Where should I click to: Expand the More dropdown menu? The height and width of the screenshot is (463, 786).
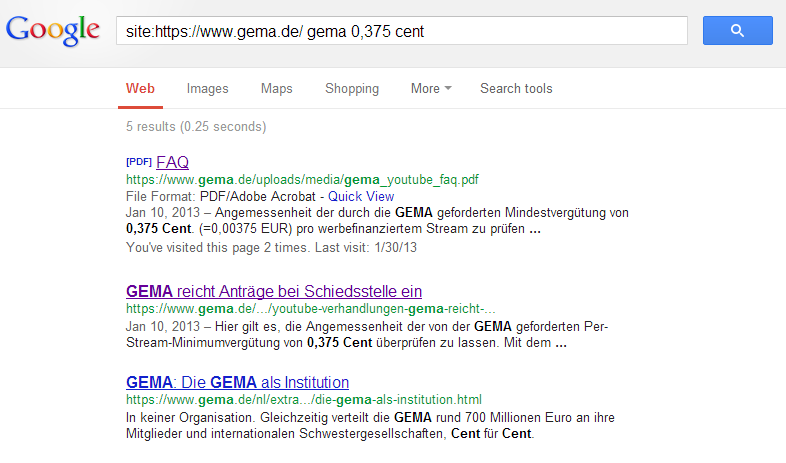coord(431,89)
